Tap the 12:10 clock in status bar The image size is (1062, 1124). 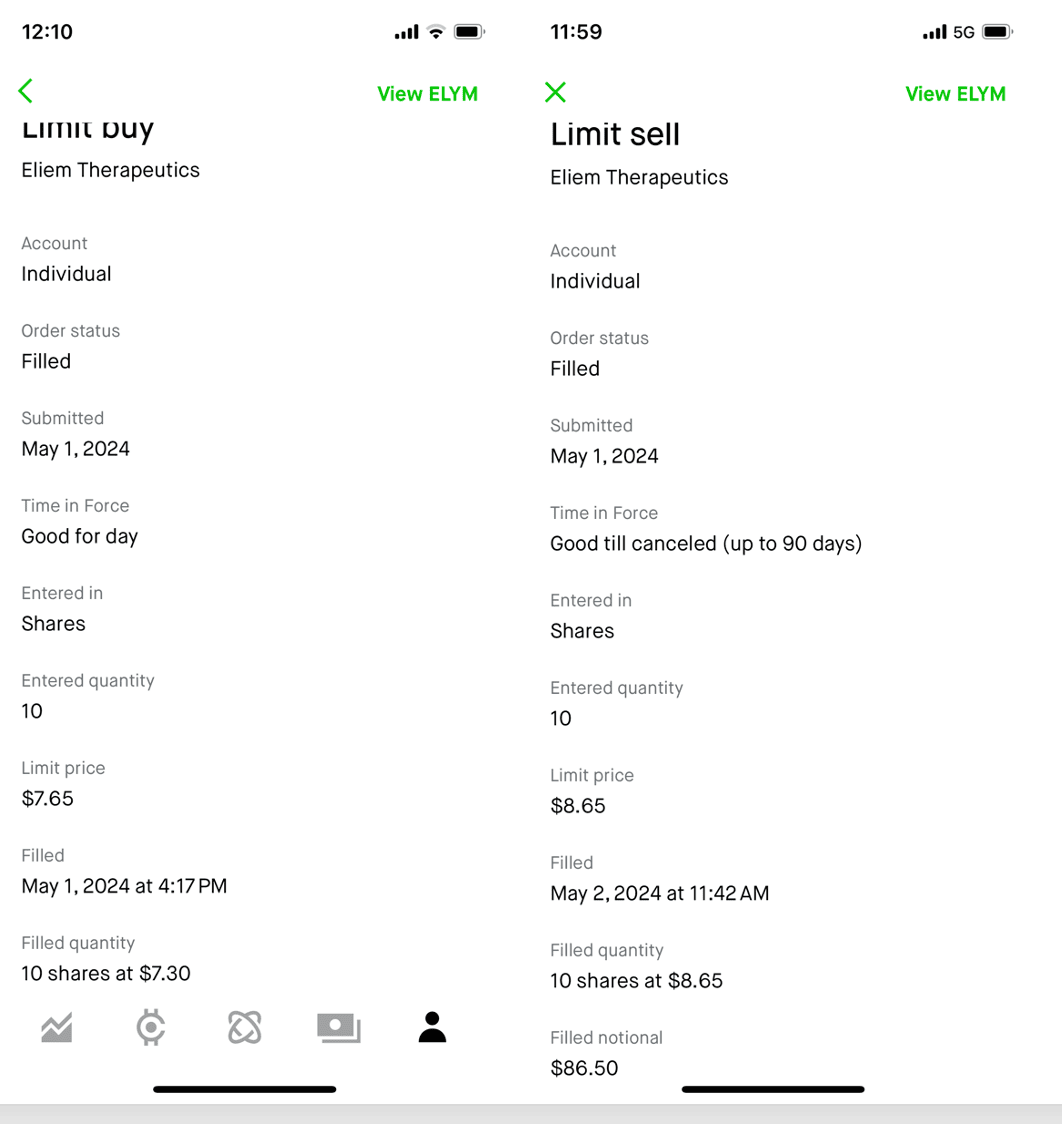47,32
